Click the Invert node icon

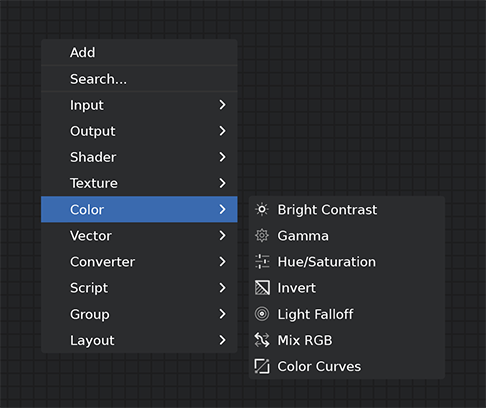point(262,288)
